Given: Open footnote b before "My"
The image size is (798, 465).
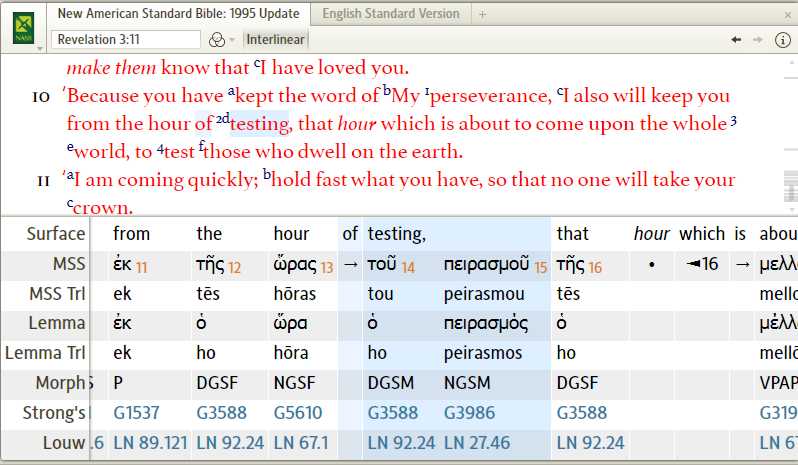Looking at the screenshot, I should tap(387, 91).
